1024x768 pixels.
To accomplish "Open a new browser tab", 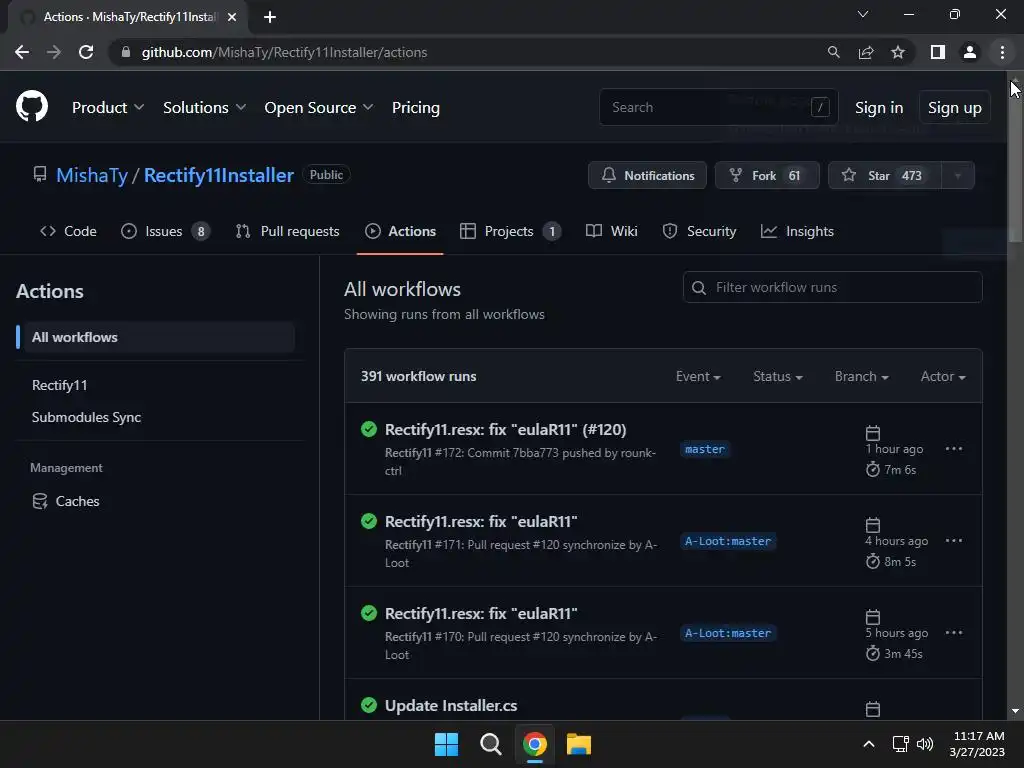I will point(270,17).
